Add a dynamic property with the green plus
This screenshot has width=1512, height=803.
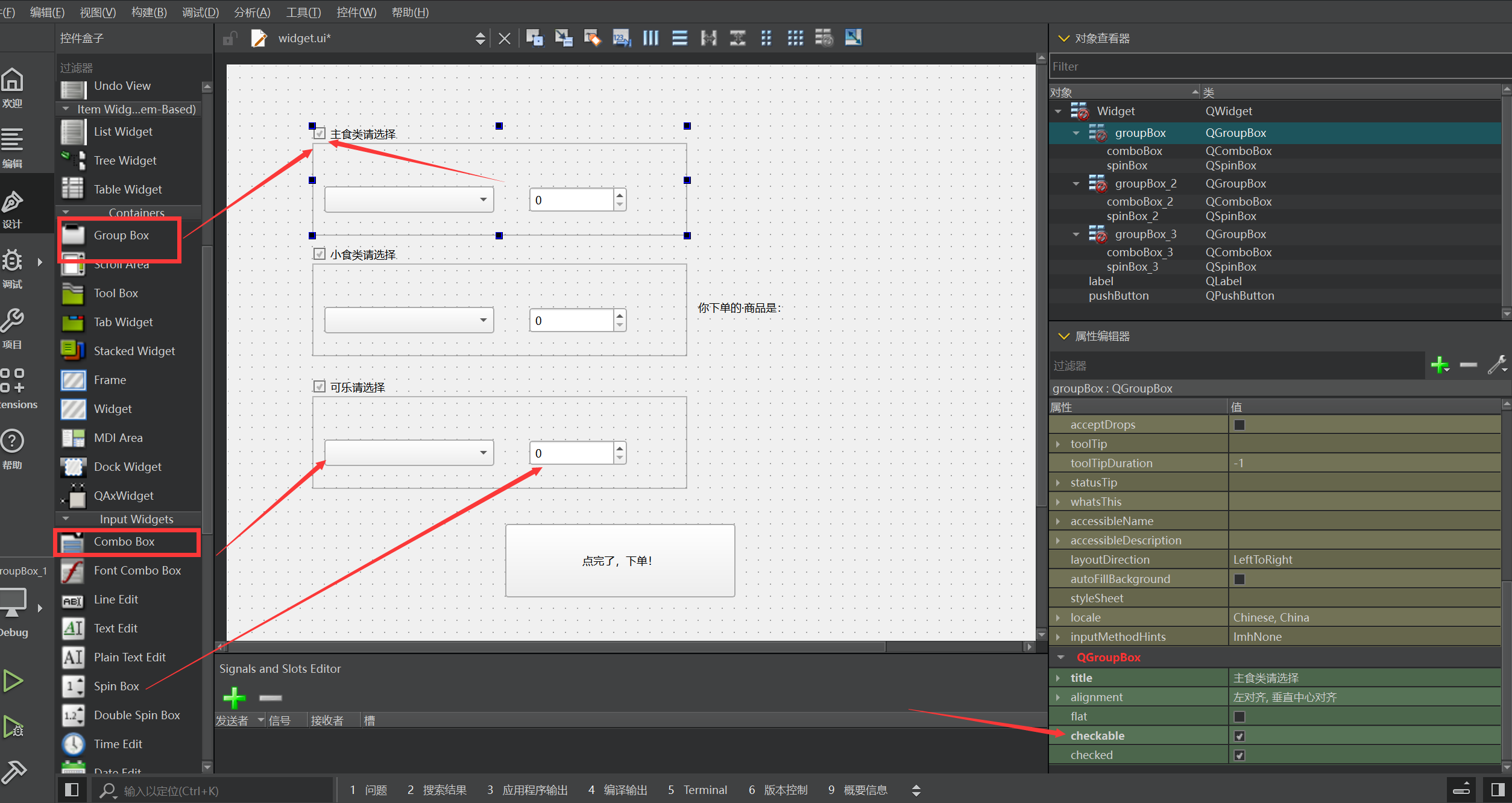click(1440, 365)
